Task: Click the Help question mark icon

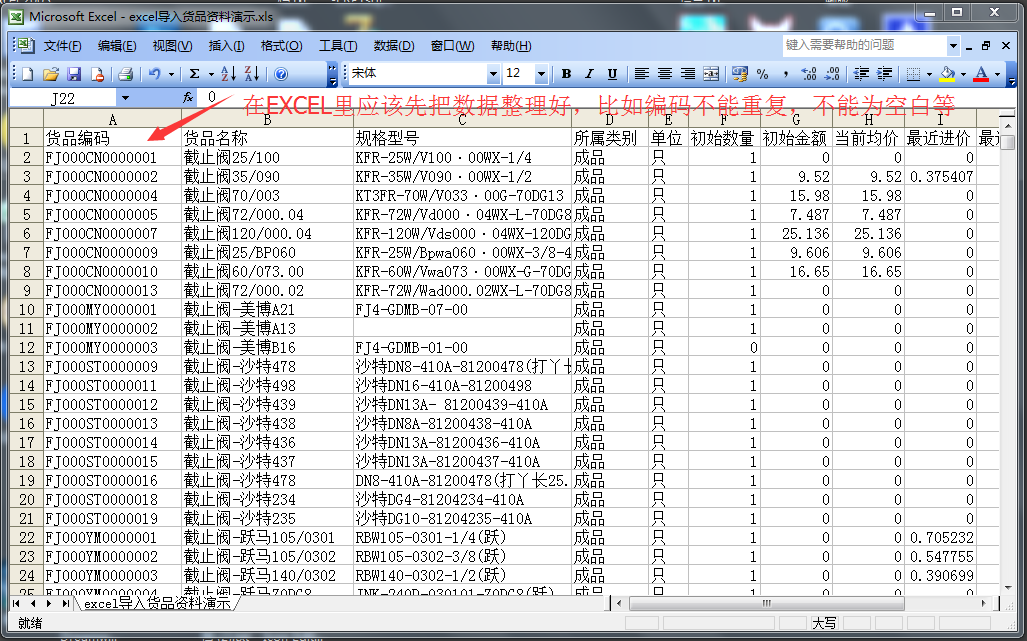Action: click(281, 74)
